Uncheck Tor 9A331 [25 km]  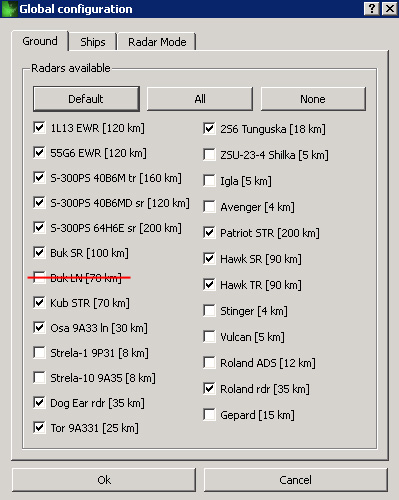tap(39, 428)
